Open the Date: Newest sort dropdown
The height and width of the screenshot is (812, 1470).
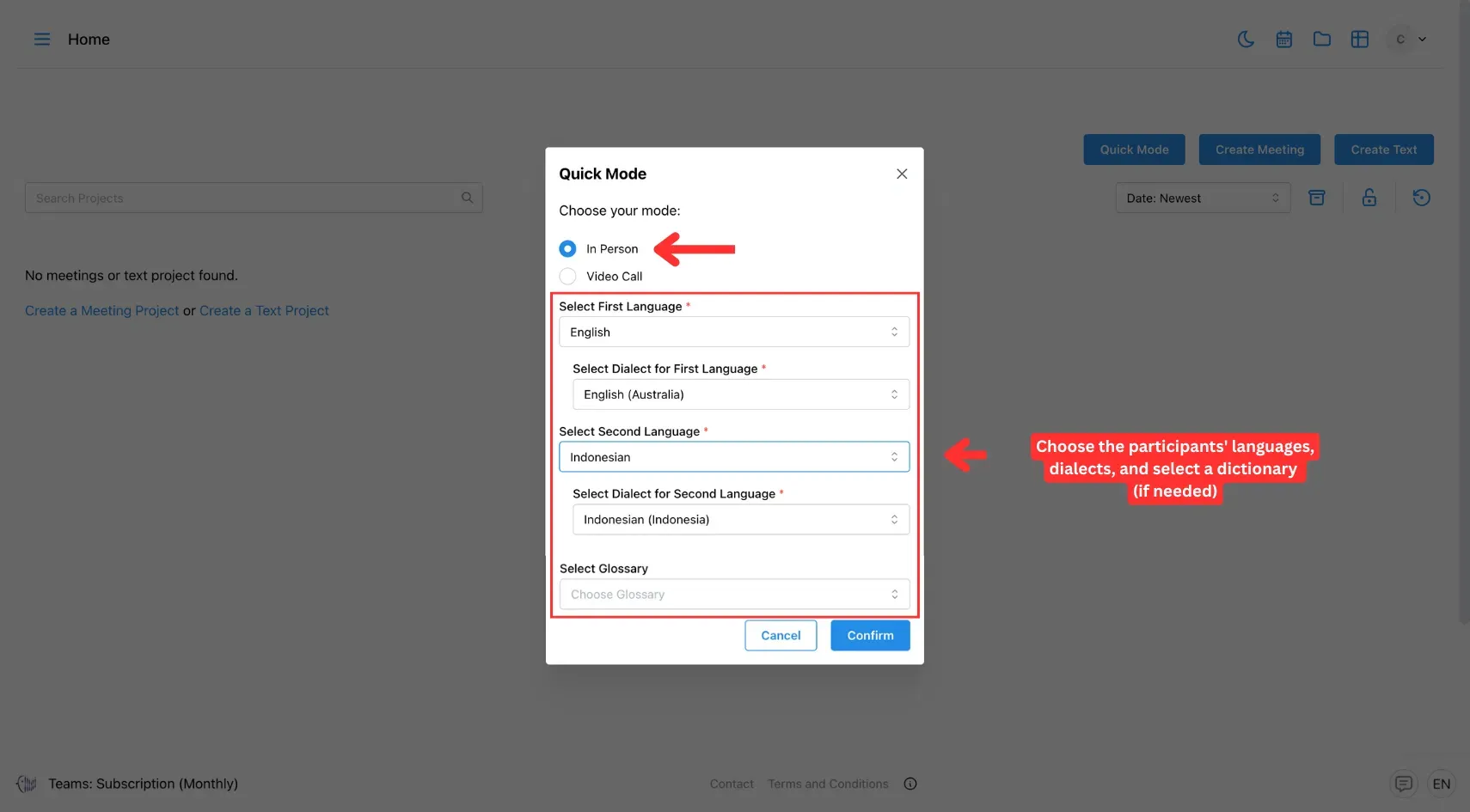[1203, 198]
